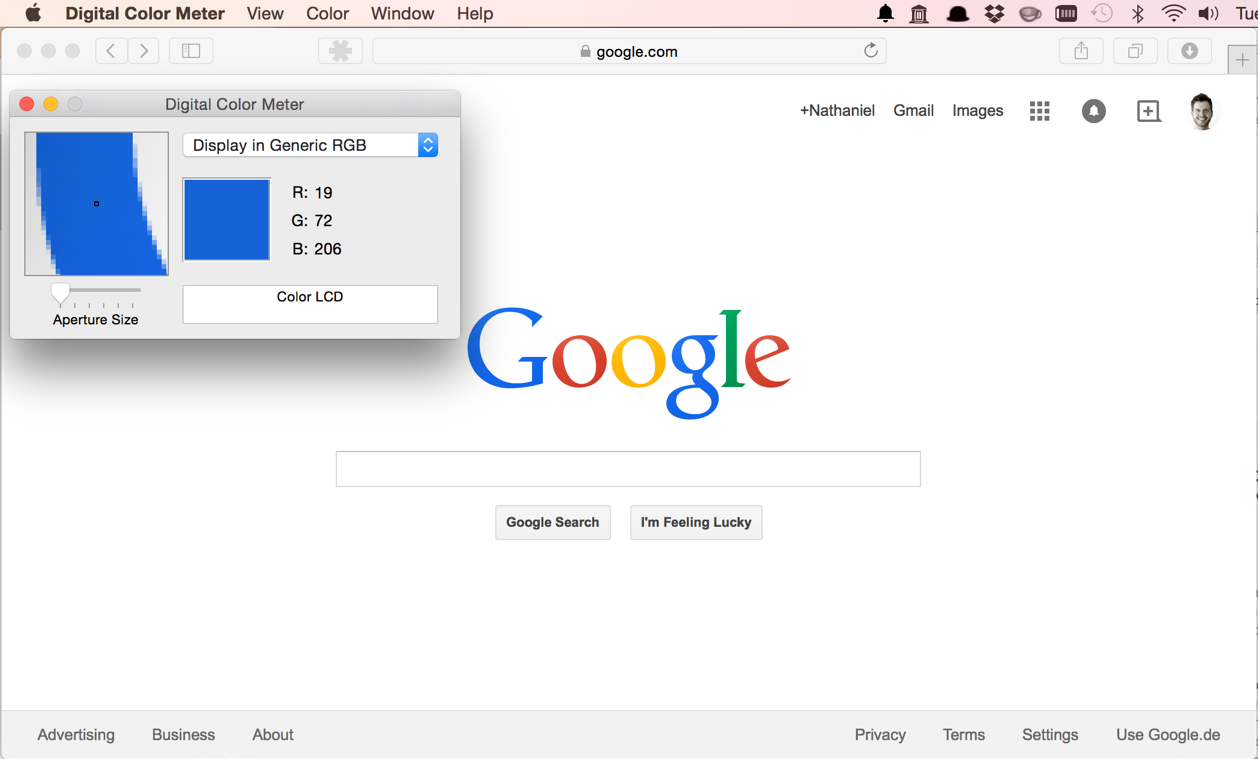Open Google Images link
The height and width of the screenshot is (759, 1258).
(x=978, y=111)
